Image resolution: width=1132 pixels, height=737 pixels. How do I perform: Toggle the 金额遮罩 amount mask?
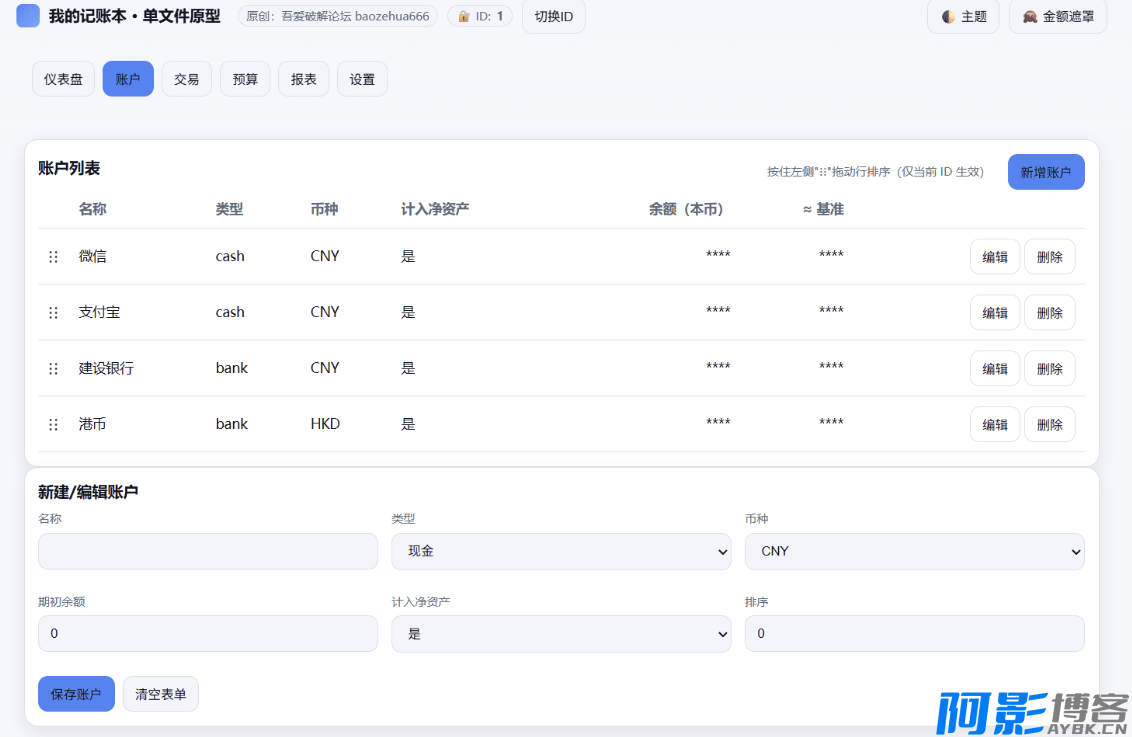tap(1057, 17)
